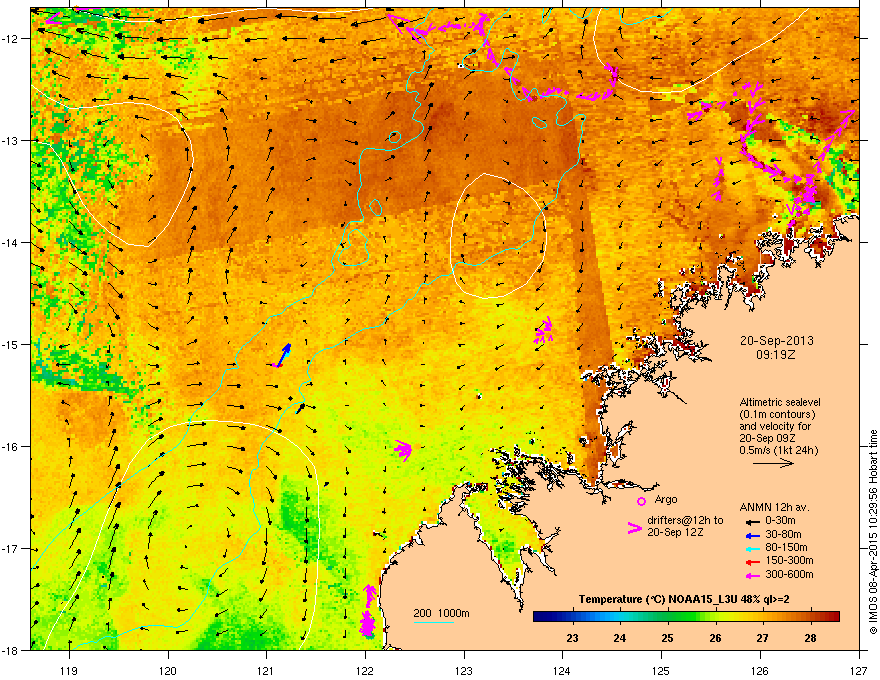Click the longitude axis label '119'

pyautogui.click(x=70, y=670)
